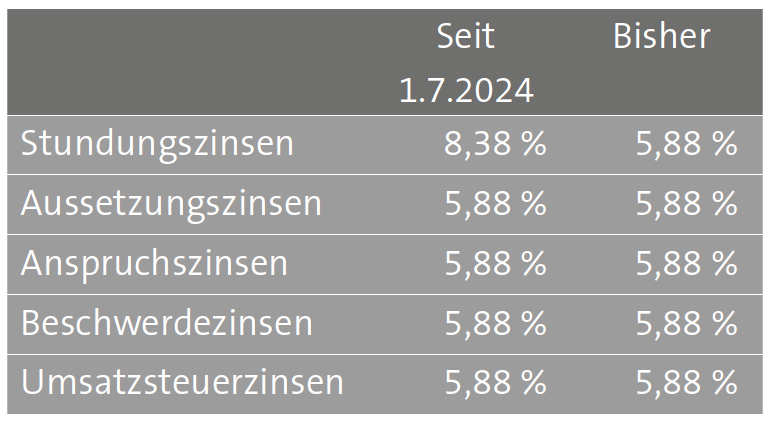The height and width of the screenshot is (422, 772).
Task: Click the 1.7.2024 date in header
Action: tap(466, 90)
